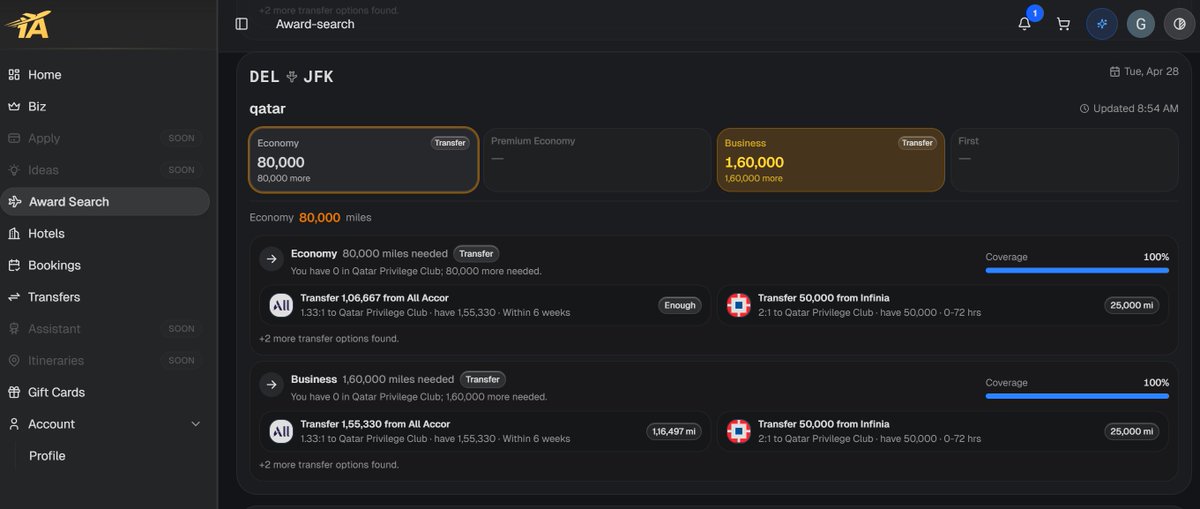The width and height of the screenshot is (1200, 509).
Task: Open Transfer 1,06,667 from All Accor option
Action: [485, 305]
